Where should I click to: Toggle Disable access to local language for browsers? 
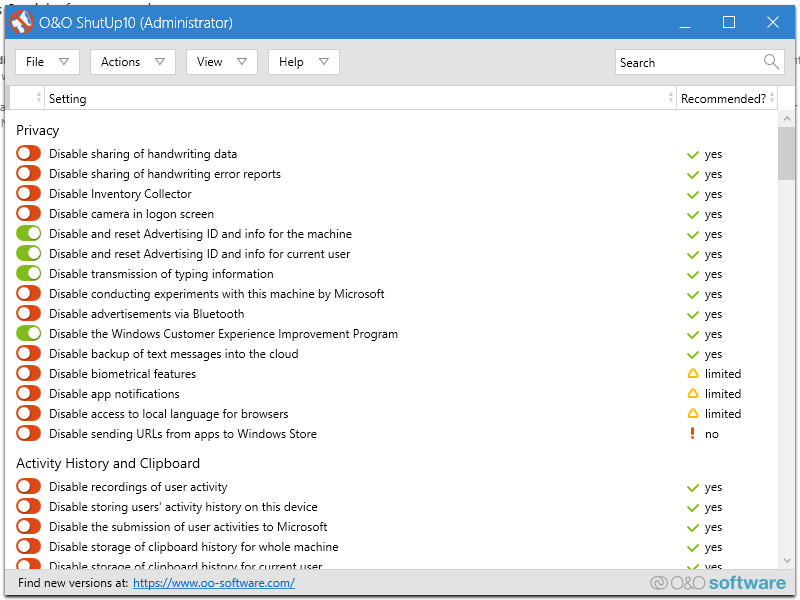pyautogui.click(x=28, y=413)
